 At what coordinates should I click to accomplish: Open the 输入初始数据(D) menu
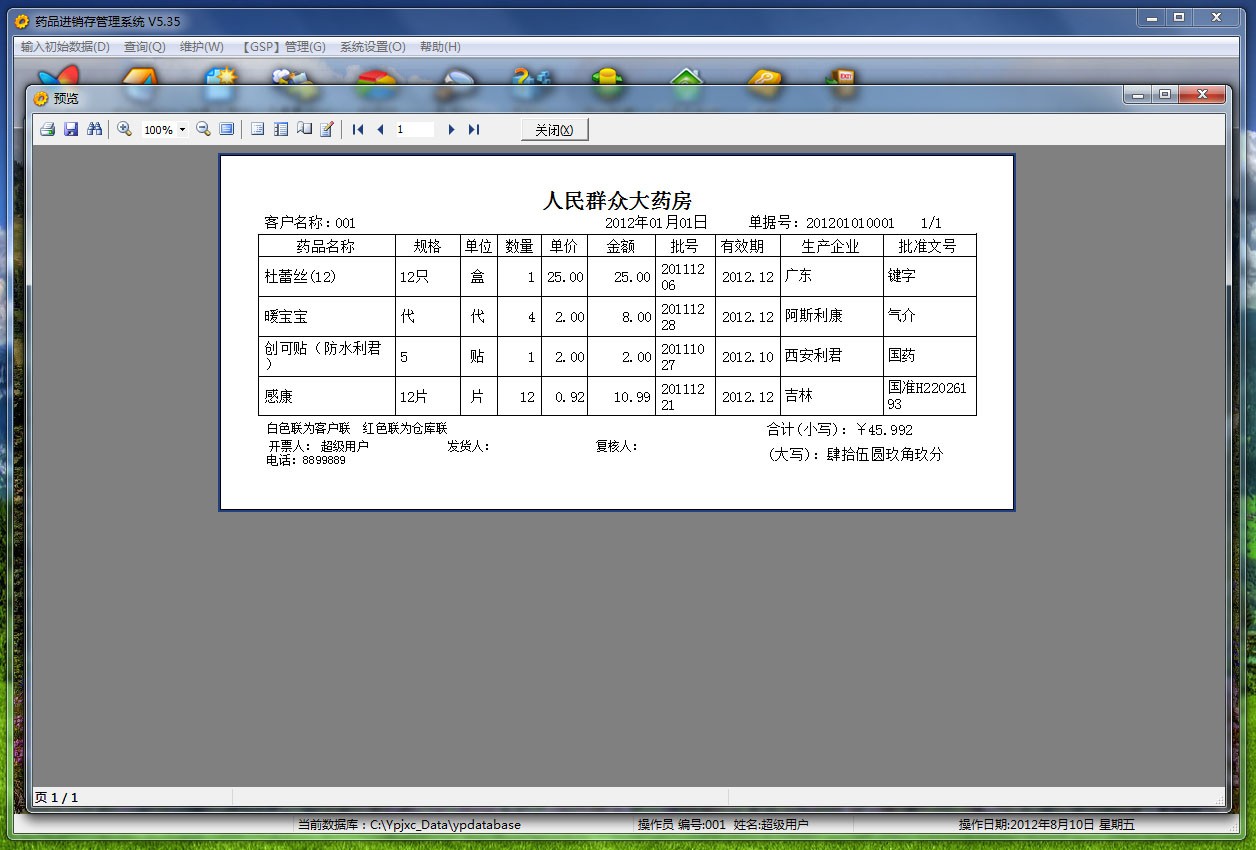click(x=65, y=47)
